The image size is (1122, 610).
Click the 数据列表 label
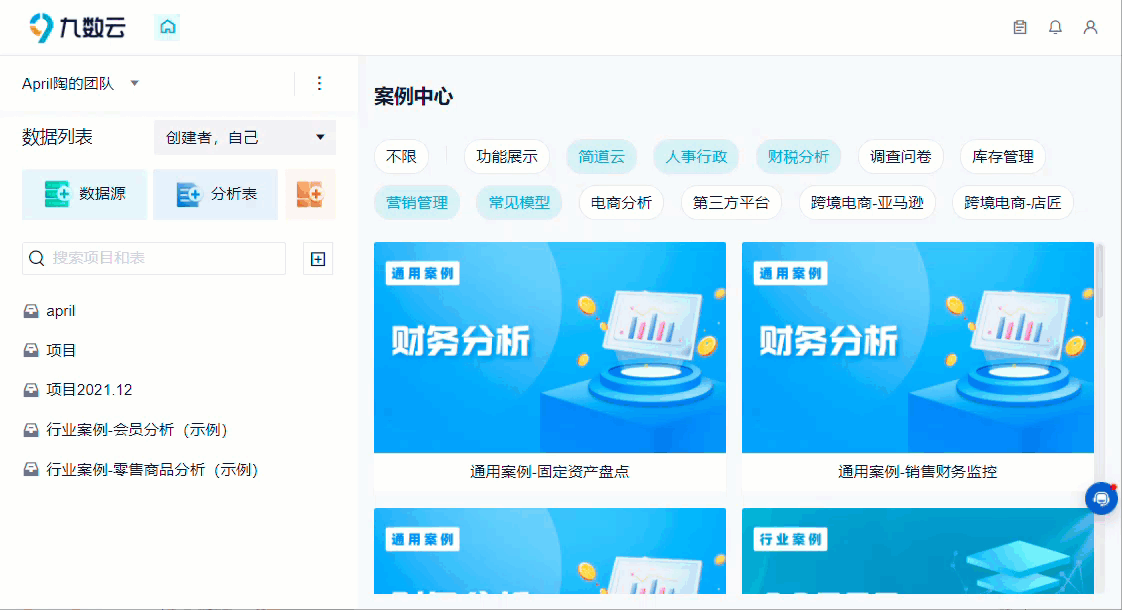(57, 137)
